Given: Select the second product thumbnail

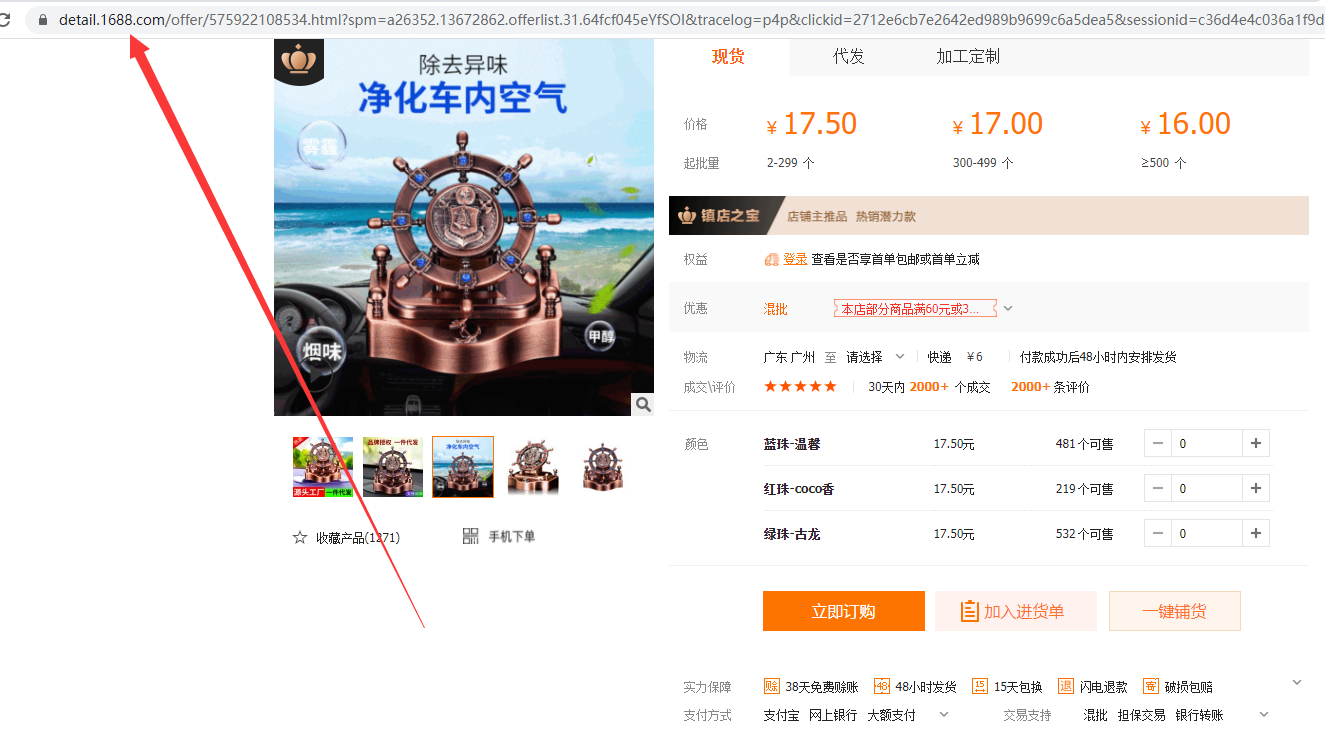Looking at the screenshot, I should point(393,467).
